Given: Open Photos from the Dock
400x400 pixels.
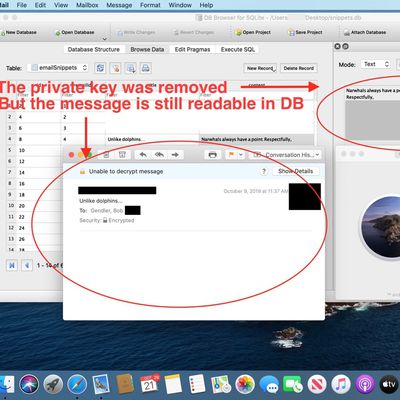Looking at the screenshot, I should click(x=245, y=384).
